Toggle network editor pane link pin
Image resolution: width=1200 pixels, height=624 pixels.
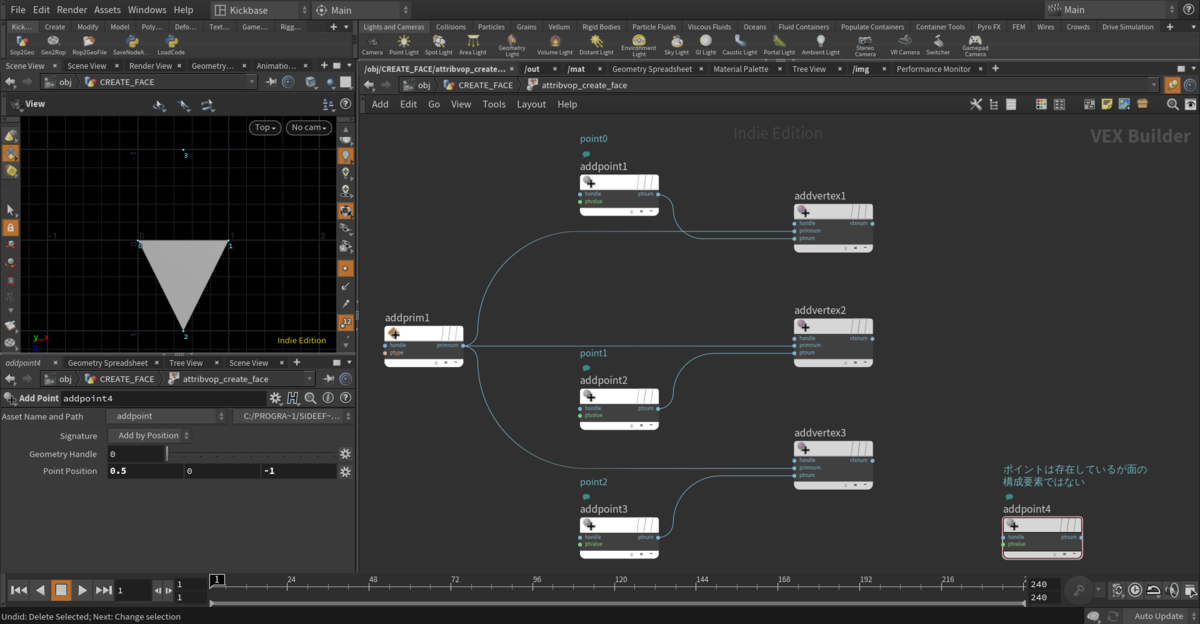[x=1170, y=85]
